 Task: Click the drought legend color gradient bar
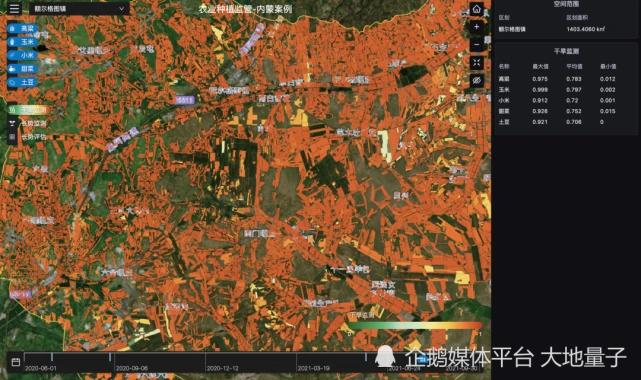pos(415,326)
